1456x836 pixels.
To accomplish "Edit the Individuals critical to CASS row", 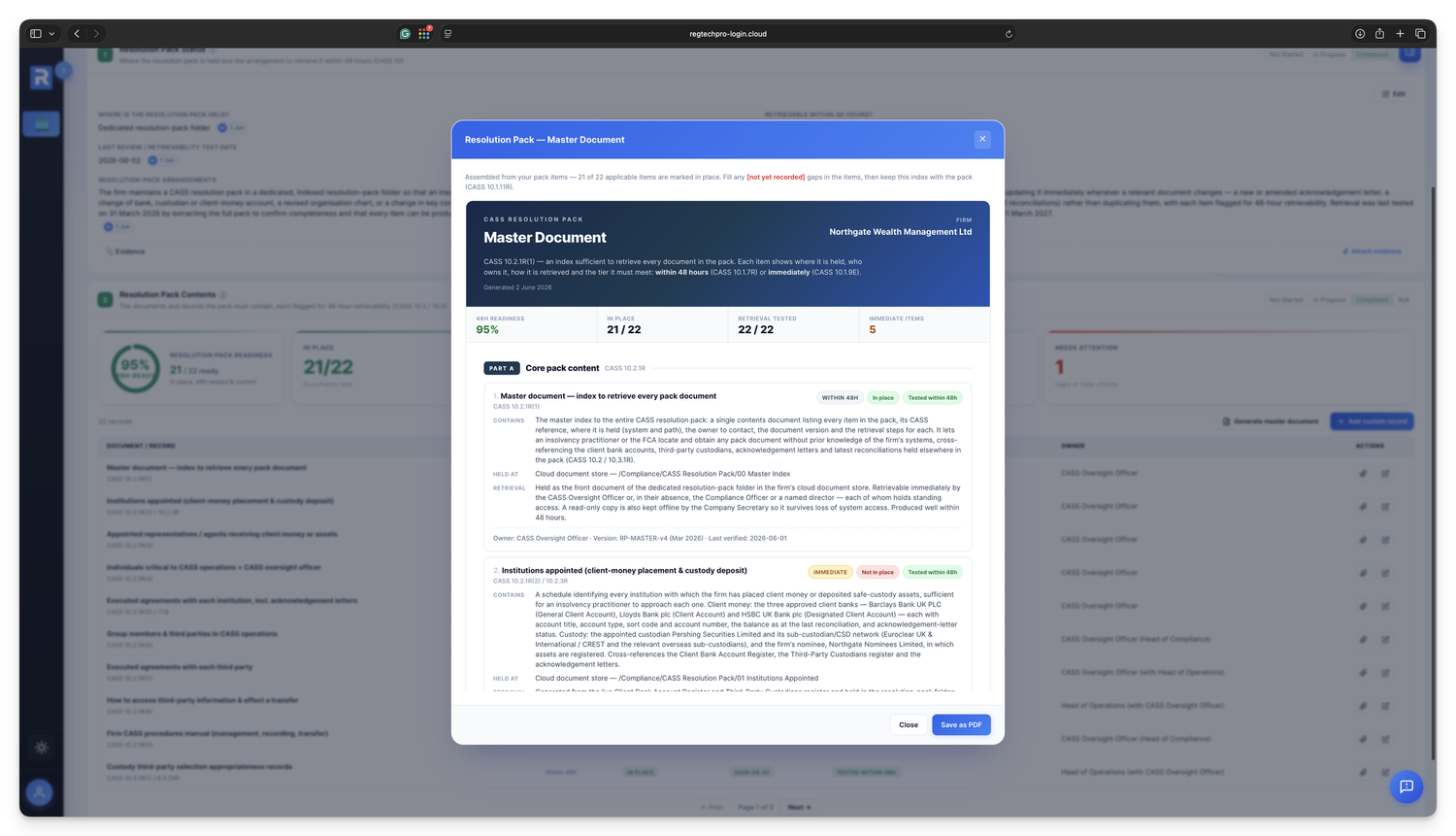I will click(1385, 573).
